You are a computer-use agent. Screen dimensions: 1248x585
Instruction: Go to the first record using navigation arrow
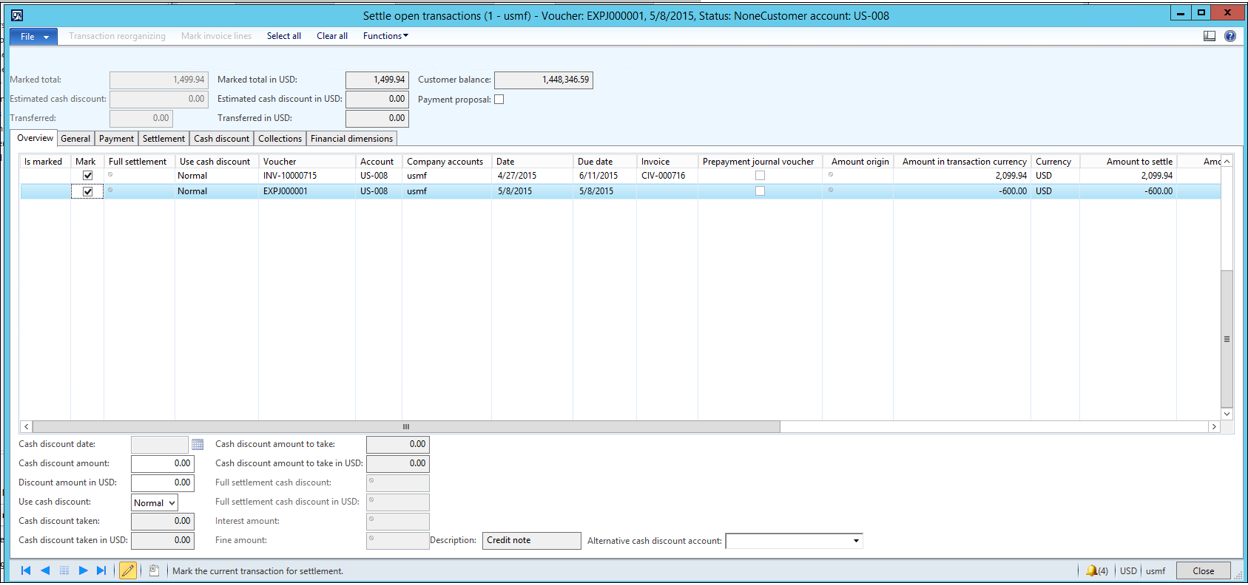pos(26,571)
